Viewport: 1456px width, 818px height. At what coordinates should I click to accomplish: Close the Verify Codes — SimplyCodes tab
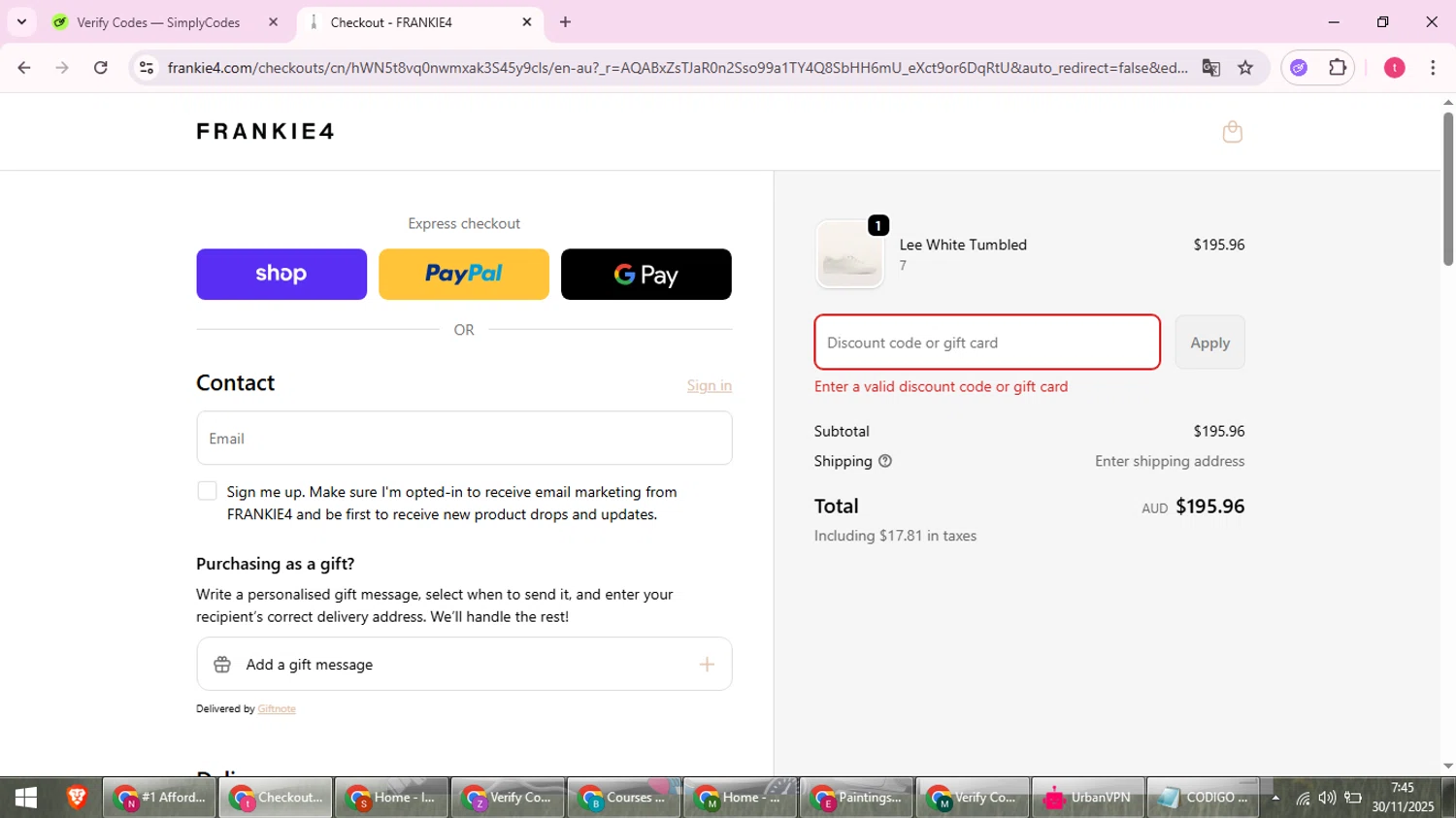tap(273, 22)
